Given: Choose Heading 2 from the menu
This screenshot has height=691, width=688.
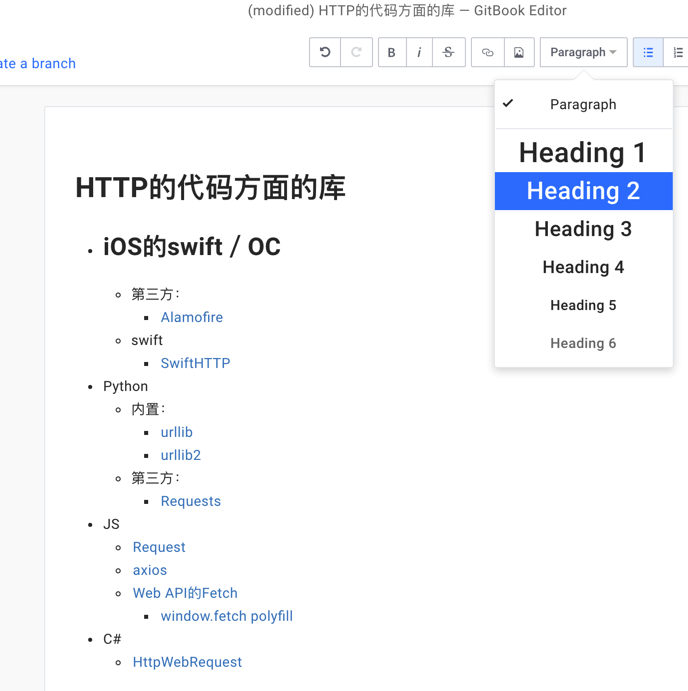Looking at the screenshot, I should 584,191.
